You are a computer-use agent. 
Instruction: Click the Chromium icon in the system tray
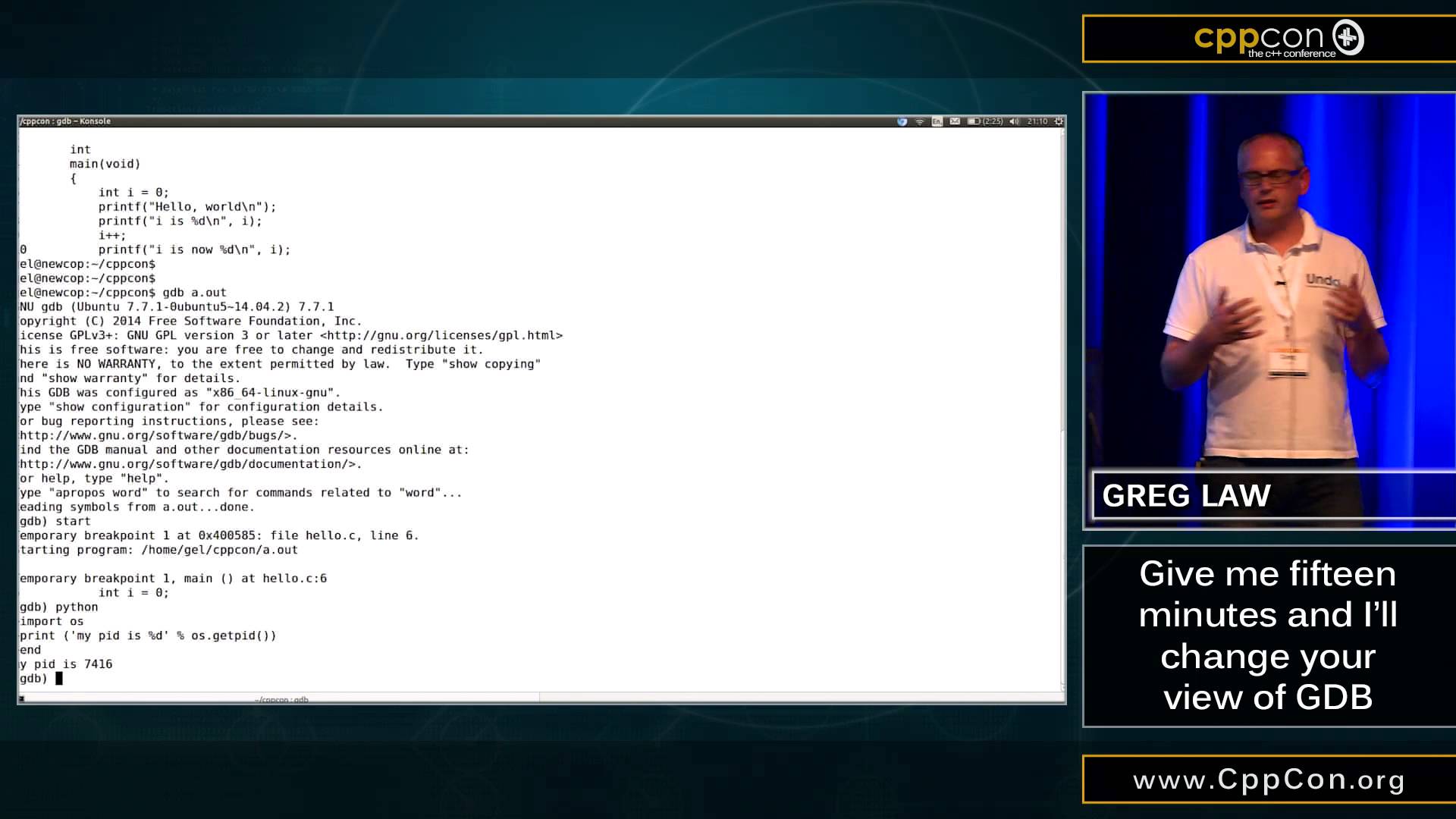pyautogui.click(x=902, y=121)
